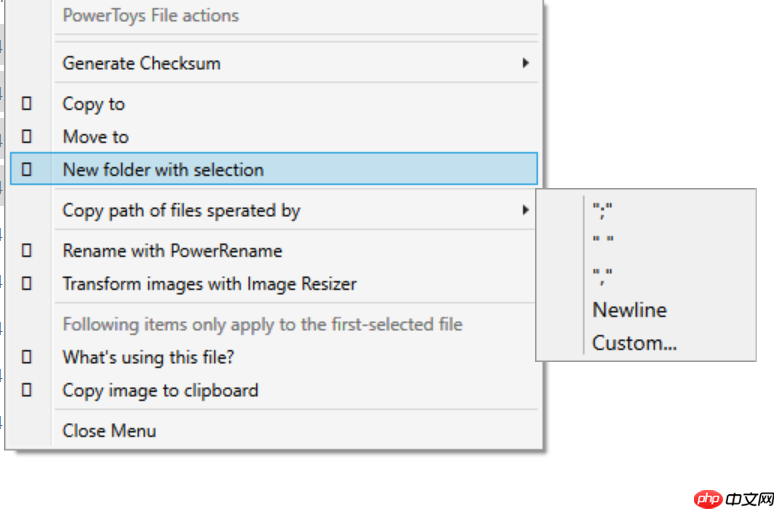Screen dimensions: 775x509
Task: Select Copy path of files sperated by
Action: tap(181, 210)
